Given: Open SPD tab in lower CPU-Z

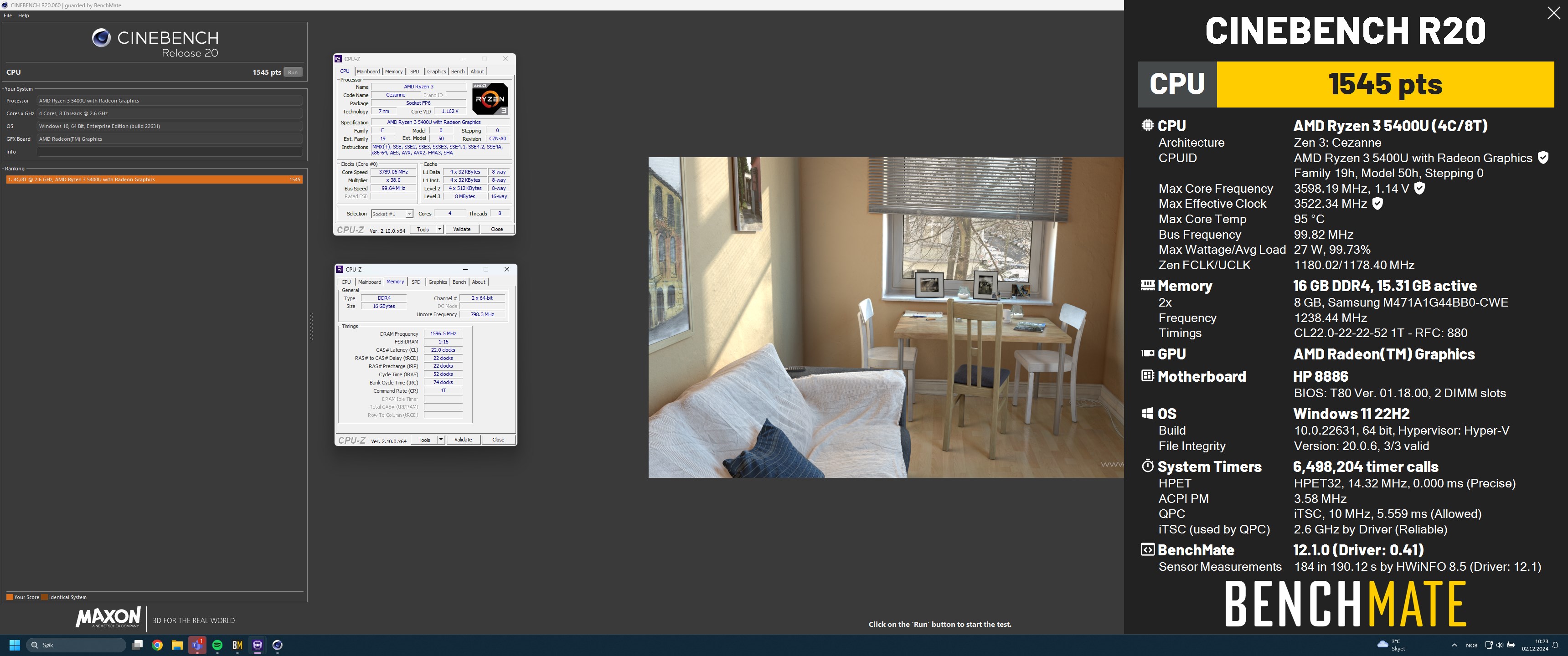Looking at the screenshot, I should [416, 282].
